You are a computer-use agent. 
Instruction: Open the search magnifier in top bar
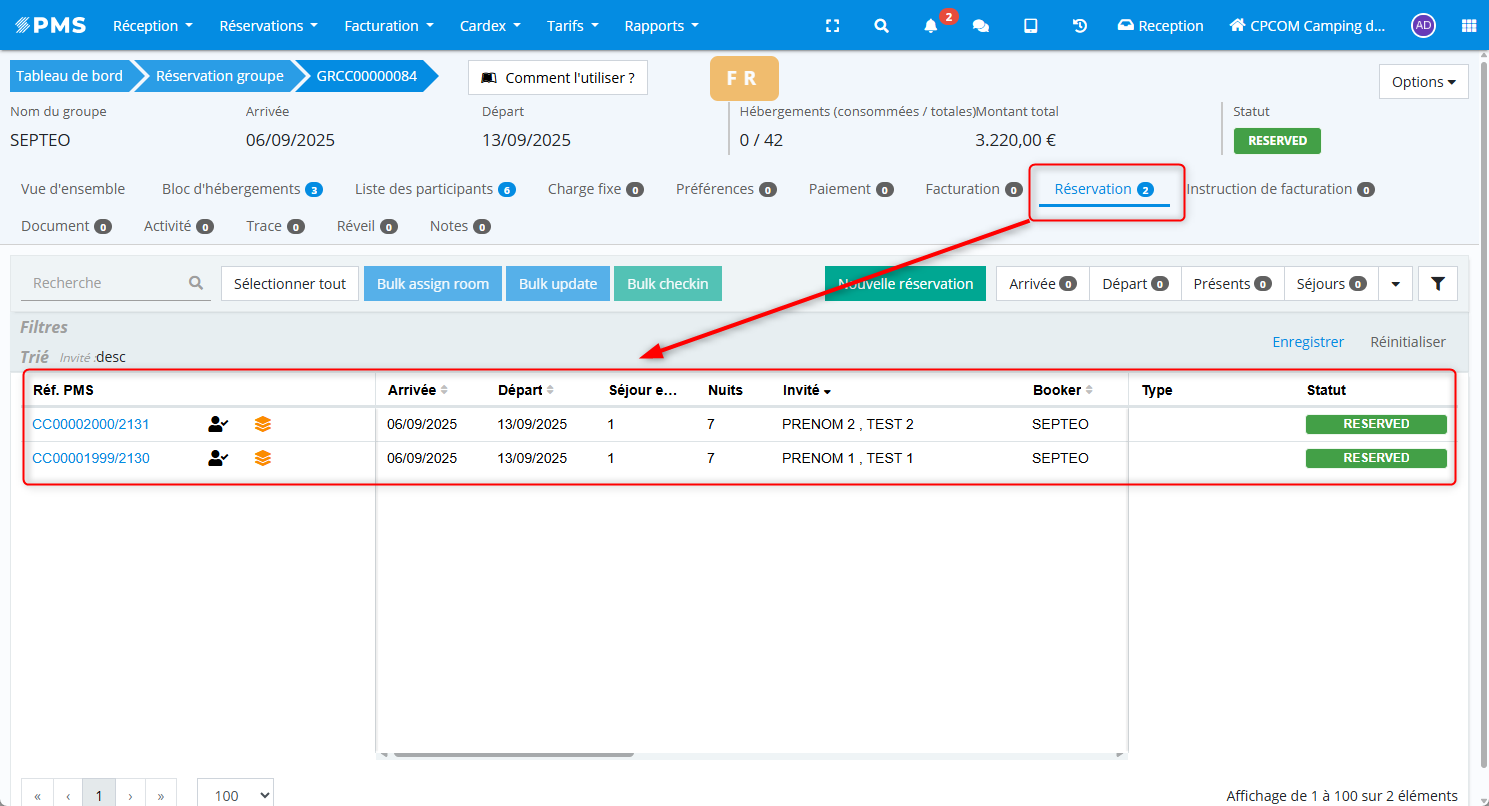point(881,26)
